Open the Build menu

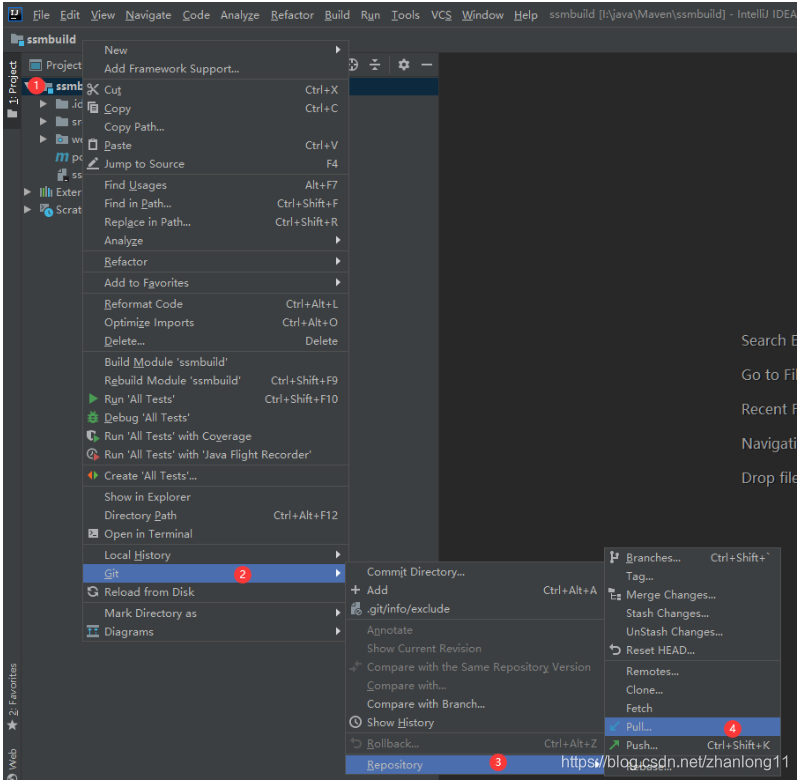[x=337, y=15]
